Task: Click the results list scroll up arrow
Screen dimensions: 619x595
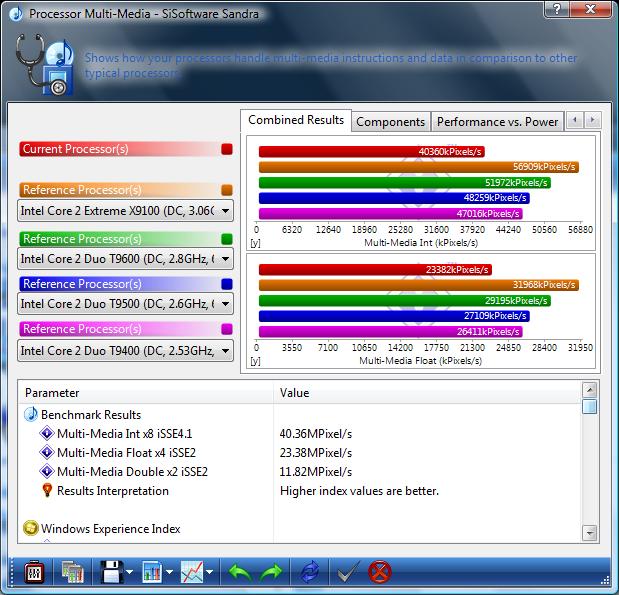Action: tap(590, 390)
